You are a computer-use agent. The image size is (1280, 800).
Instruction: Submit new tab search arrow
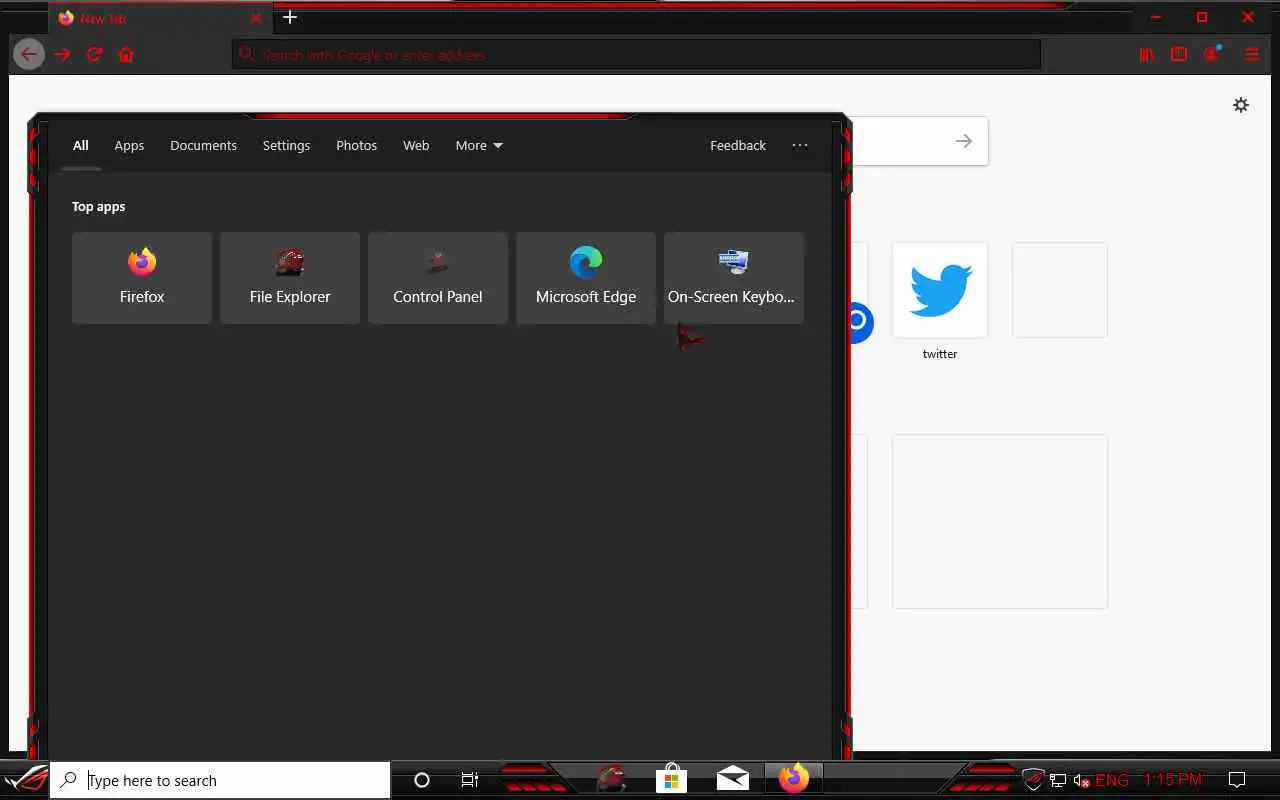click(964, 141)
